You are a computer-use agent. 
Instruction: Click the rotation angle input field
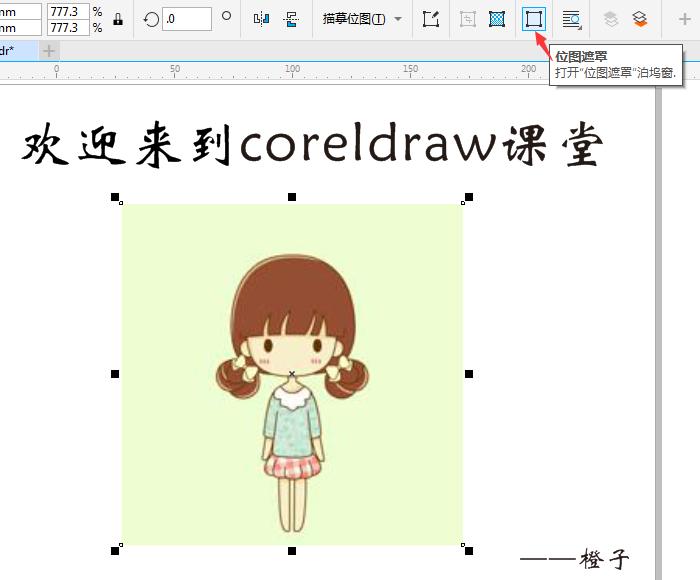[187, 19]
